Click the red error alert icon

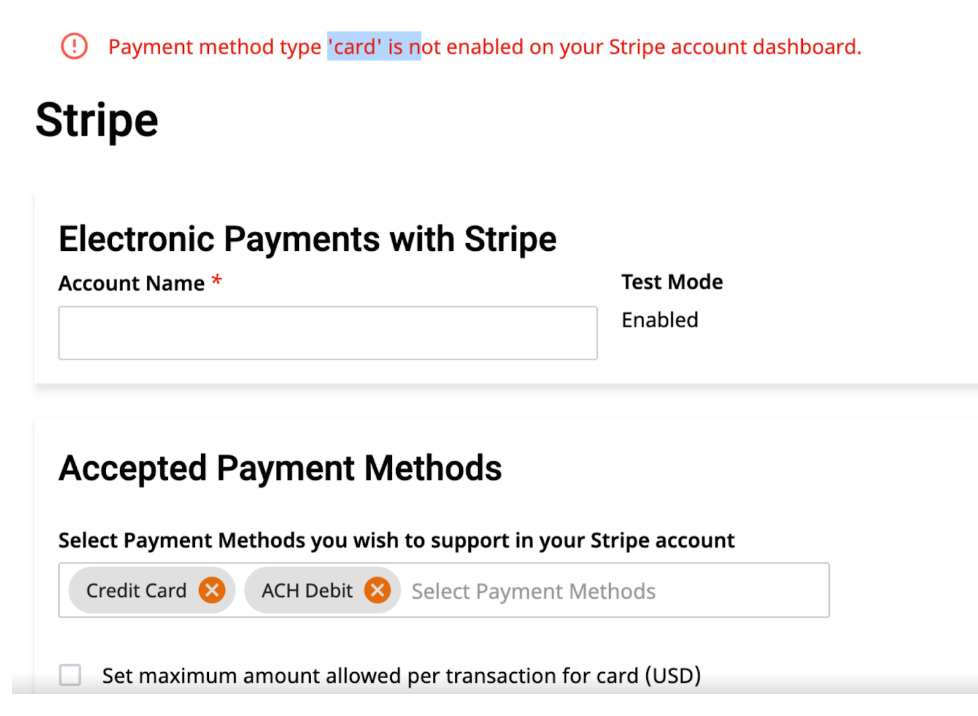(x=74, y=46)
